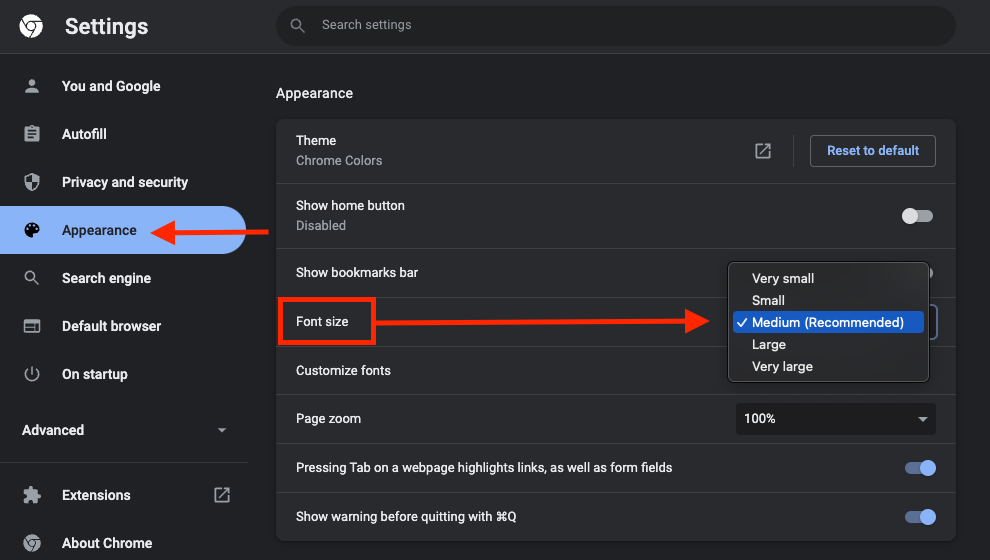Screen dimensions: 990x560
Task: Click the Search settings input field
Action: click(620, 25)
